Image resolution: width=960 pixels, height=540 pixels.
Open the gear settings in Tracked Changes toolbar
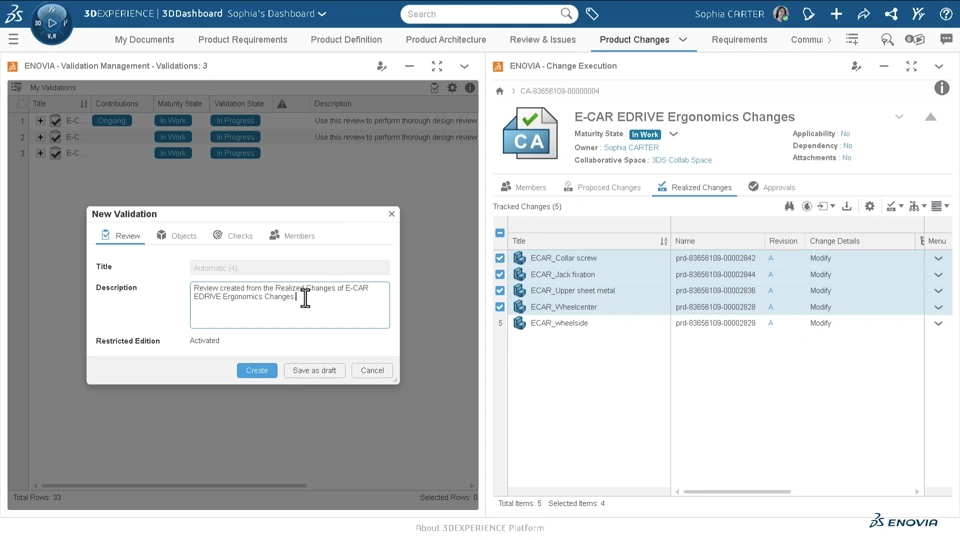(x=869, y=206)
